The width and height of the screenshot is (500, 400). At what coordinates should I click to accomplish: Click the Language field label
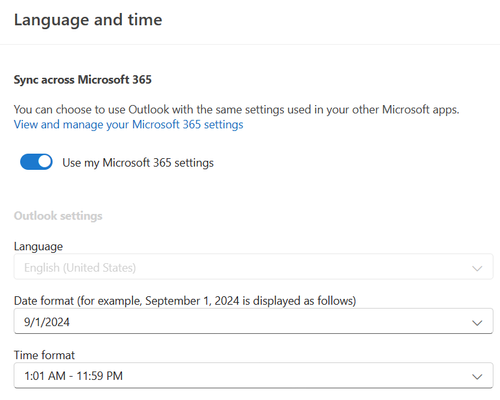pyautogui.click(x=38, y=247)
